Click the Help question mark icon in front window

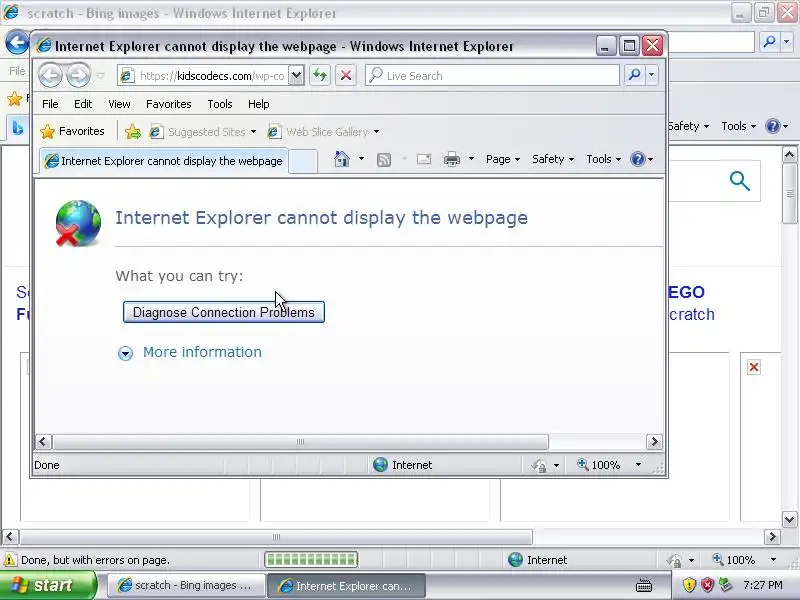coord(637,159)
